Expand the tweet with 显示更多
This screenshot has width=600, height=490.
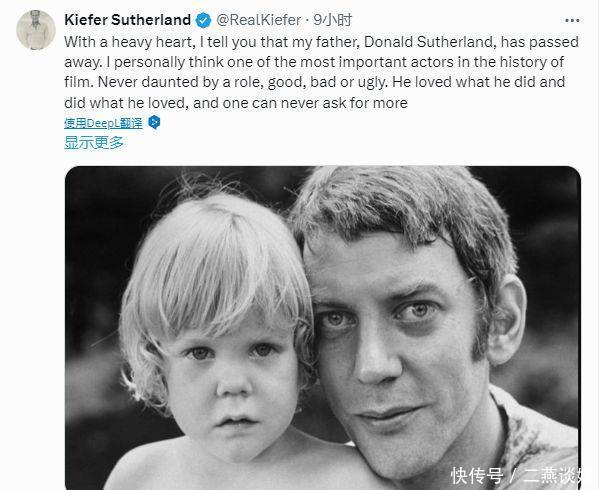94,142
